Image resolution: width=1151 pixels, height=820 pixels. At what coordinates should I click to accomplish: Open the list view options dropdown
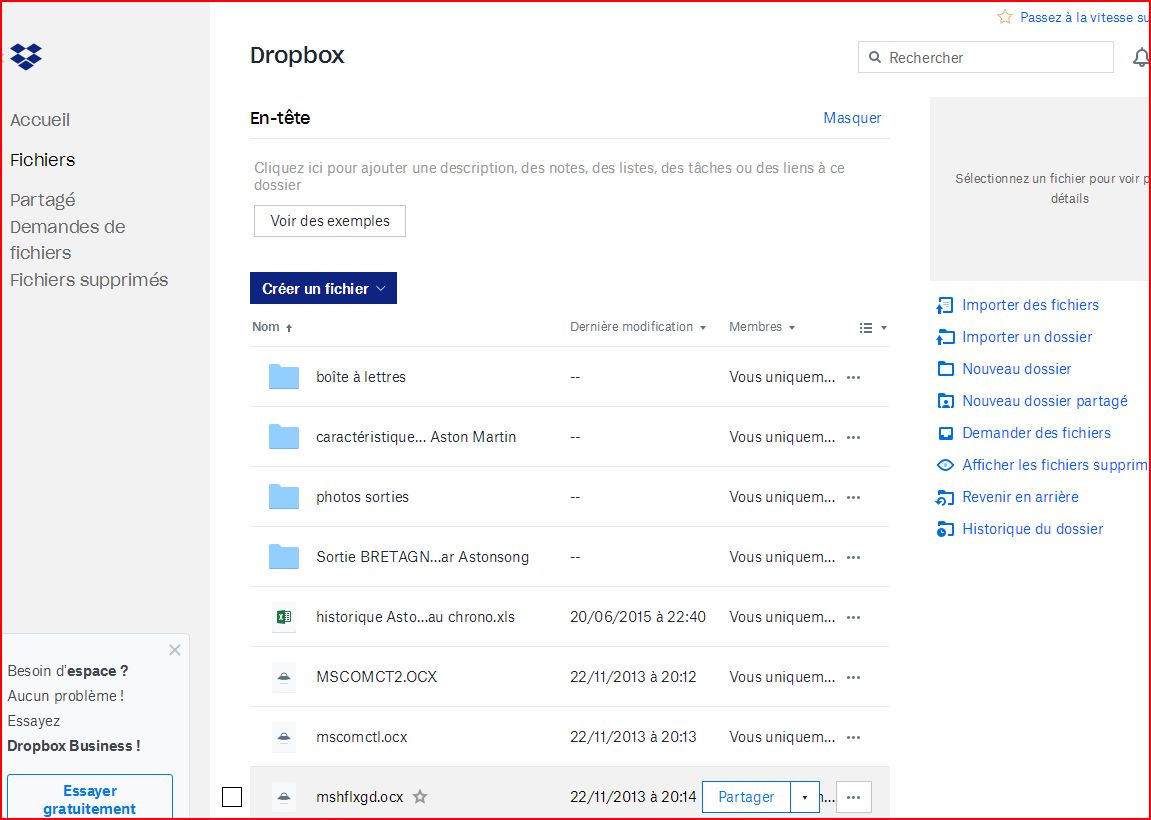[874, 328]
